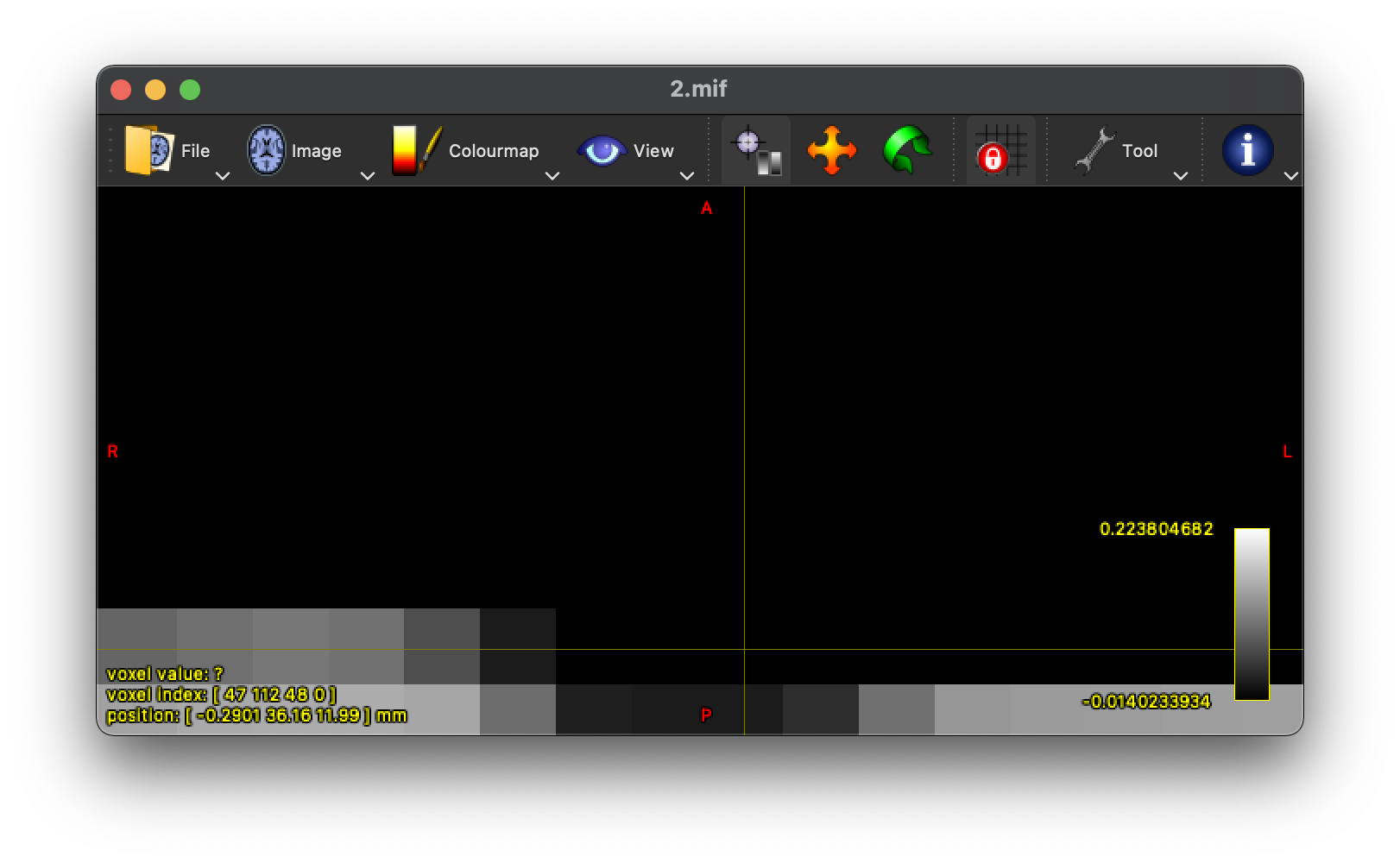The height and width of the screenshot is (863, 1400).
Task: Expand the Colourmap dropdown arrow
Action: pos(553,175)
